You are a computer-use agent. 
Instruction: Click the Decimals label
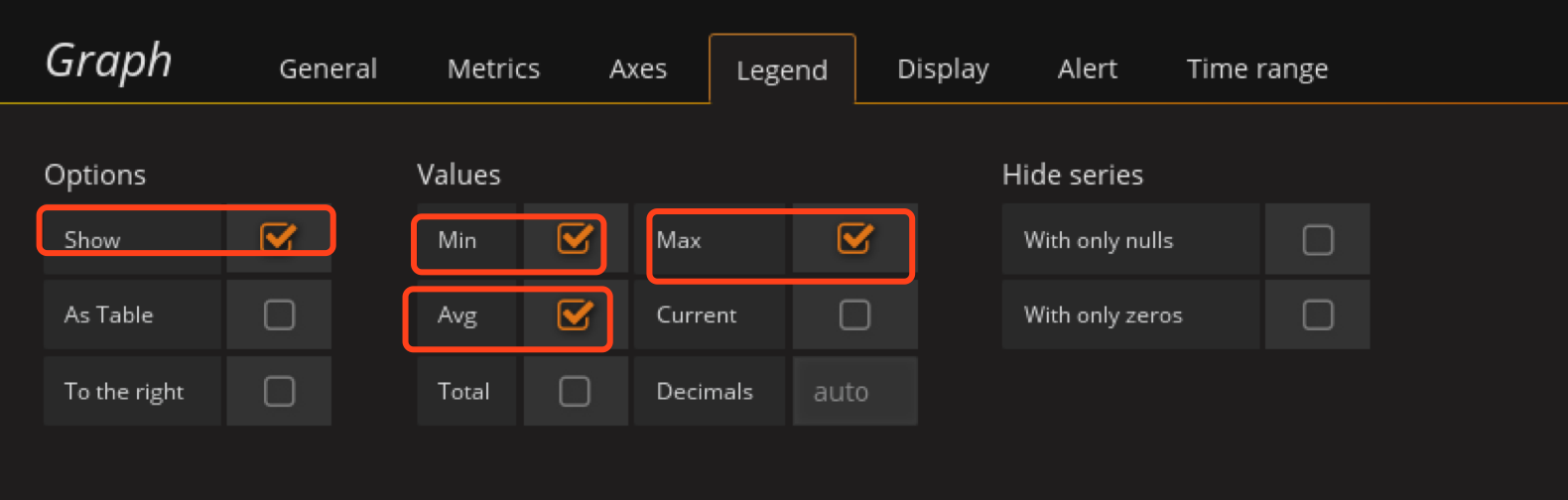(705, 392)
